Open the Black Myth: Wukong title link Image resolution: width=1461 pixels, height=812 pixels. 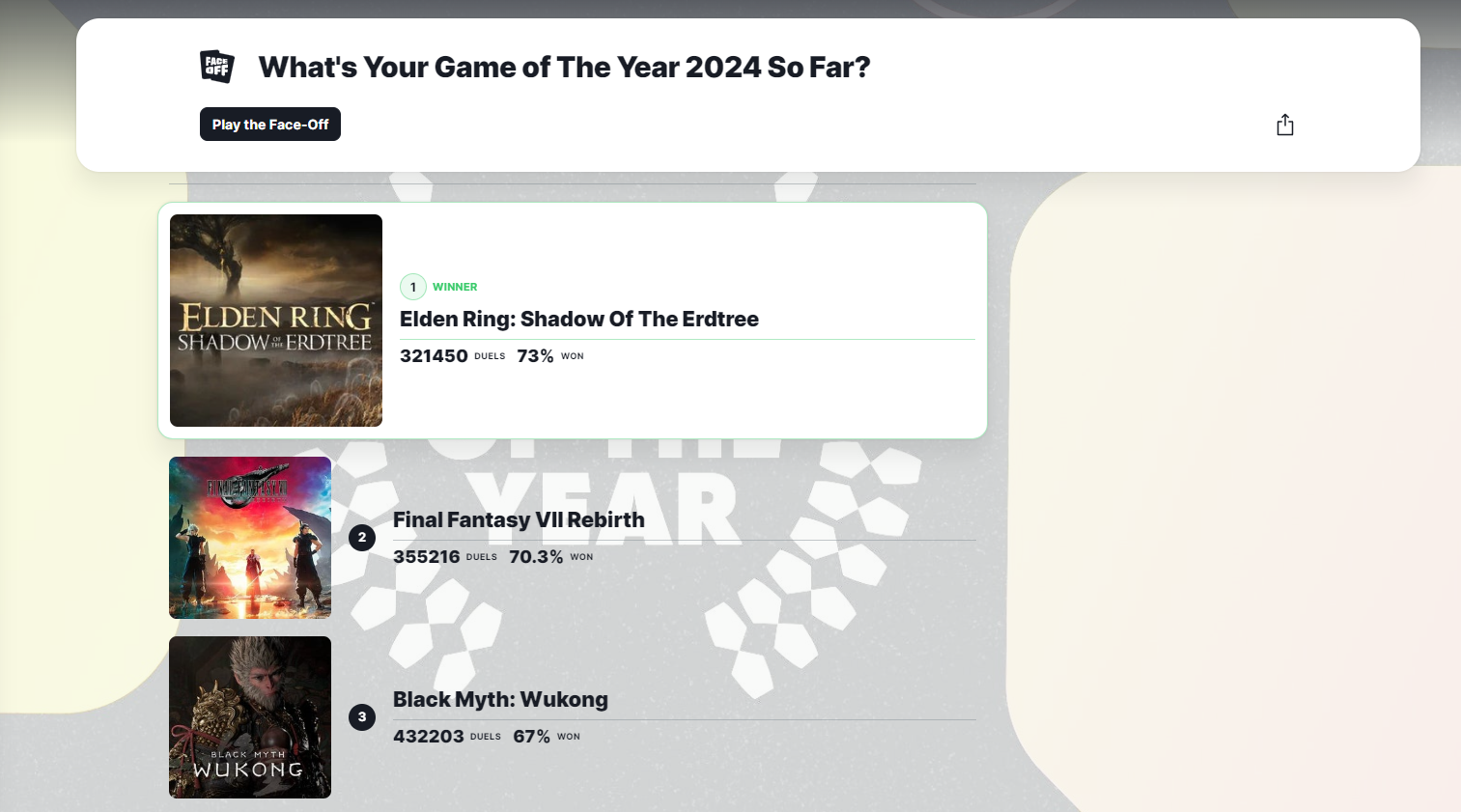(x=500, y=700)
